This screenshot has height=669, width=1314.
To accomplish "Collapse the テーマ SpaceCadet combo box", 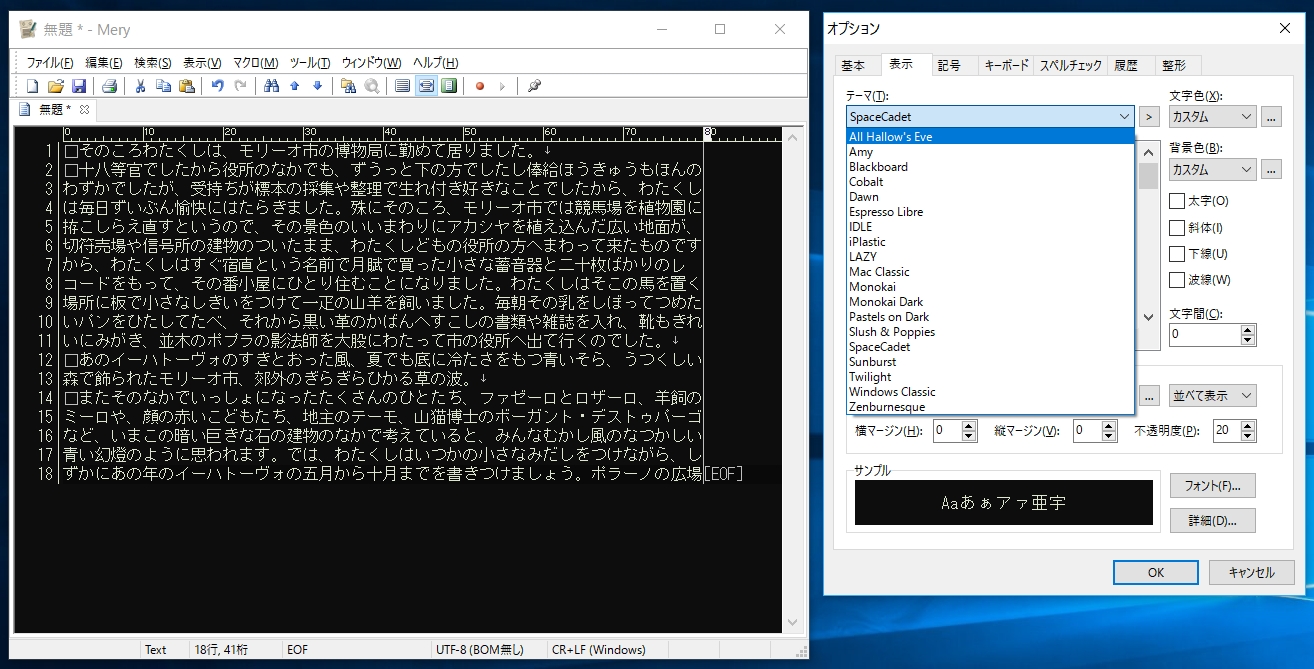I will coord(1125,117).
